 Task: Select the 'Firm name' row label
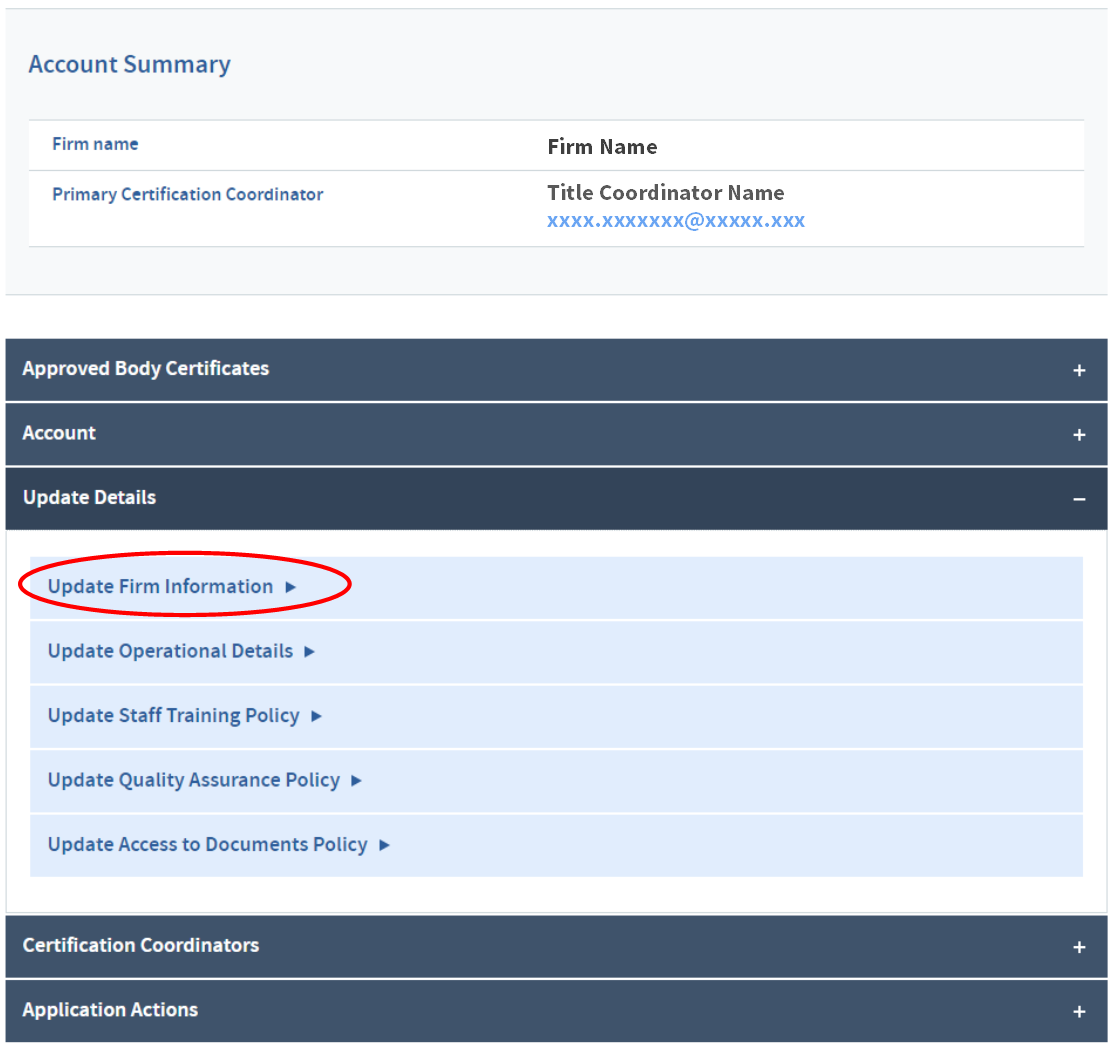[x=95, y=144]
